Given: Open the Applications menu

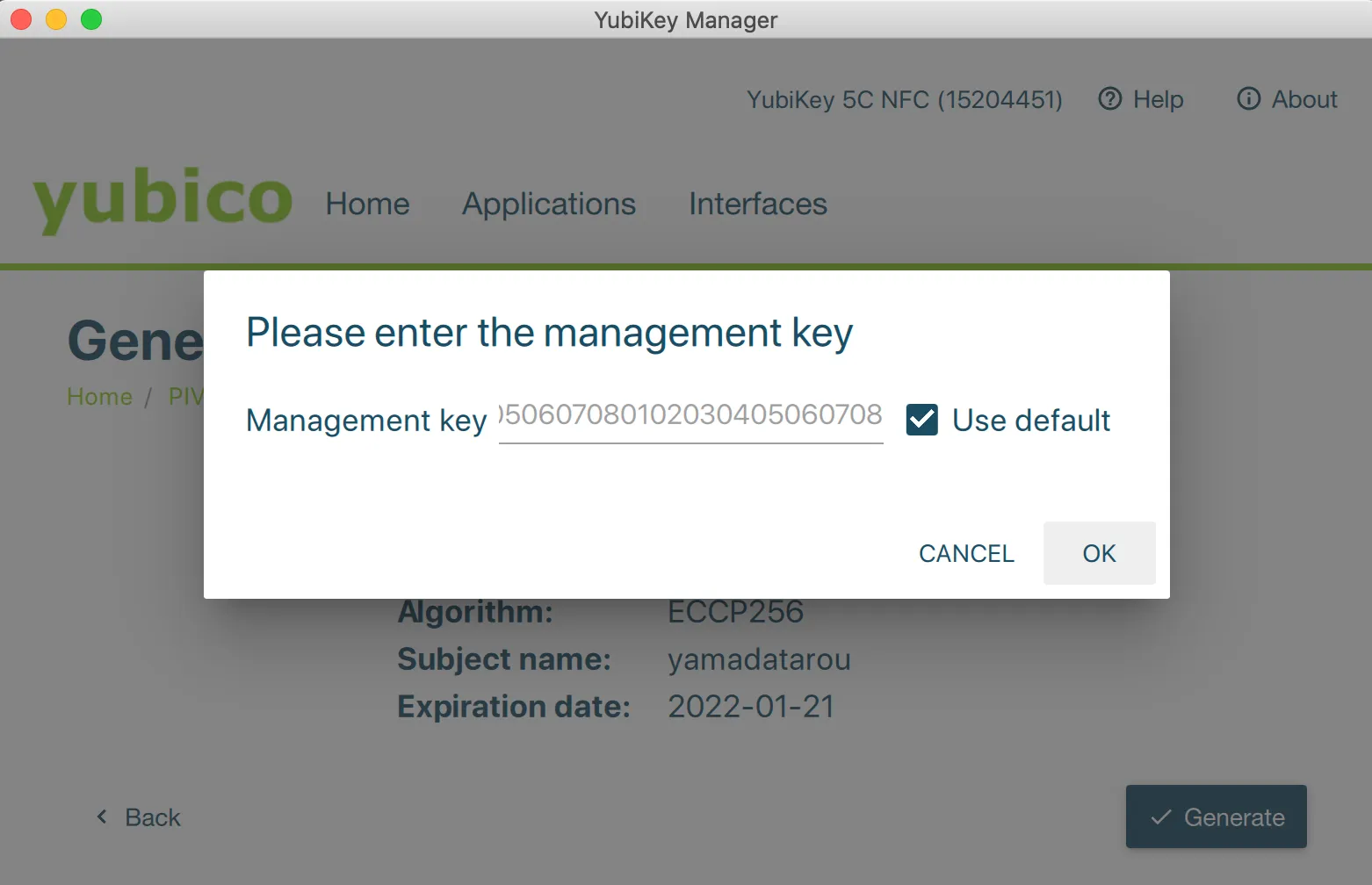Looking at the screenshot, I should (x=549, y=204).
